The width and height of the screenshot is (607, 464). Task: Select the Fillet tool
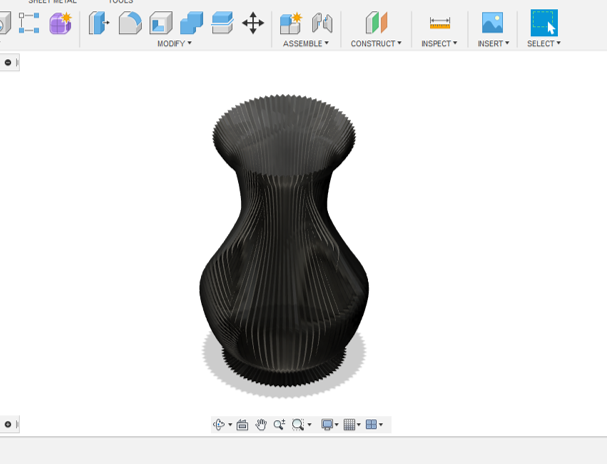(x=130, y=23)
